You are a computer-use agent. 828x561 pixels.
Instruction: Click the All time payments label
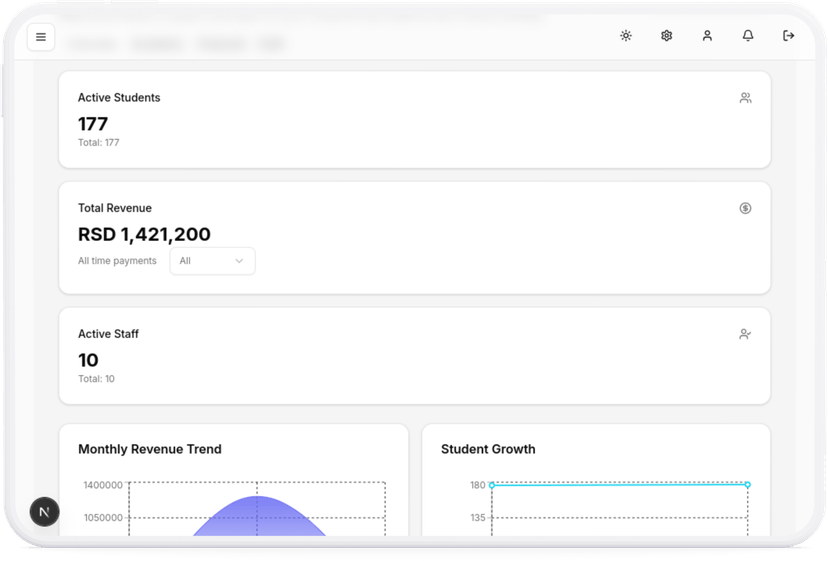[117, 261]
